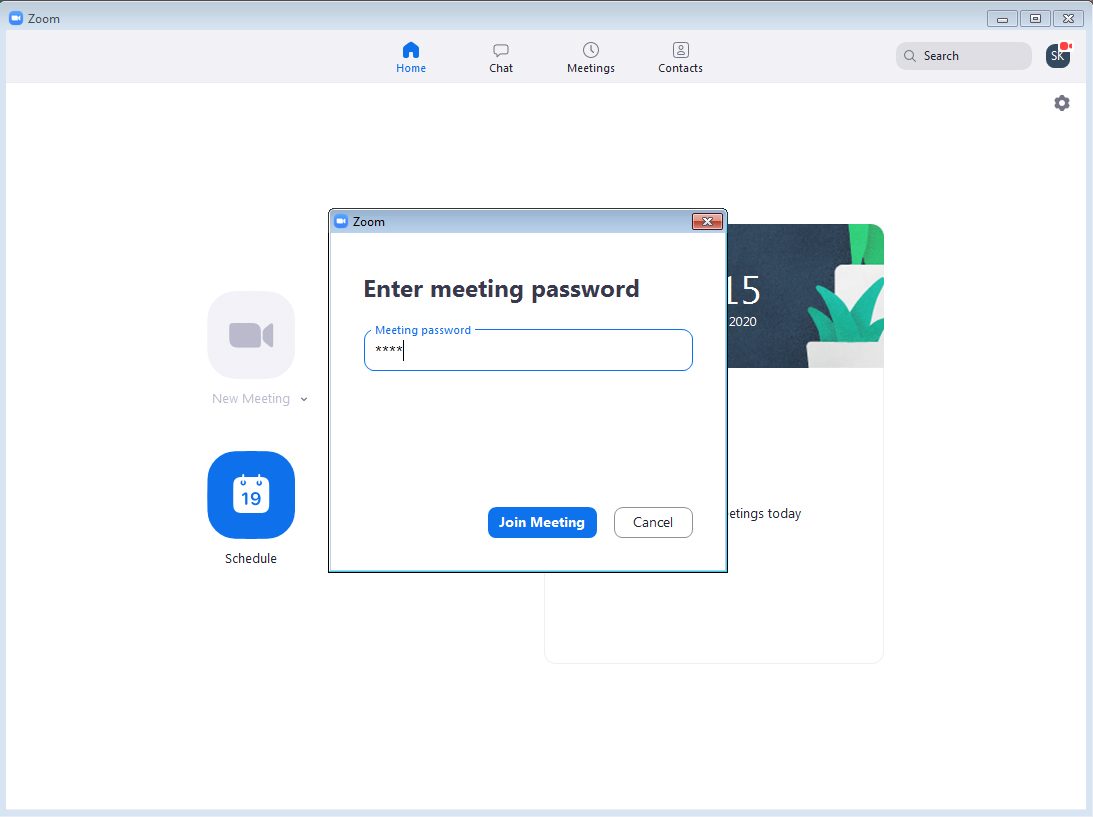
Task: Click the plant banner image in the main window
Action: click(805, 296)
